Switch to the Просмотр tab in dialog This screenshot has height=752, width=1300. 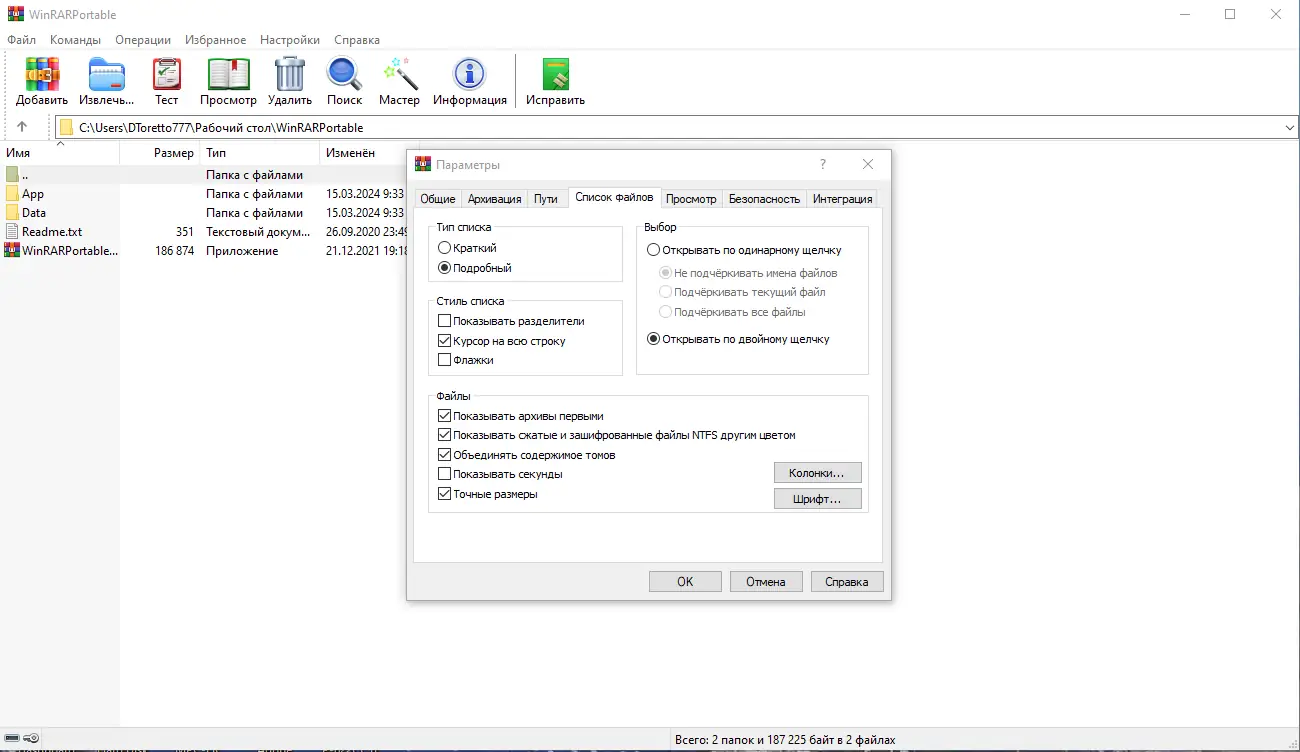pos(692,199)
